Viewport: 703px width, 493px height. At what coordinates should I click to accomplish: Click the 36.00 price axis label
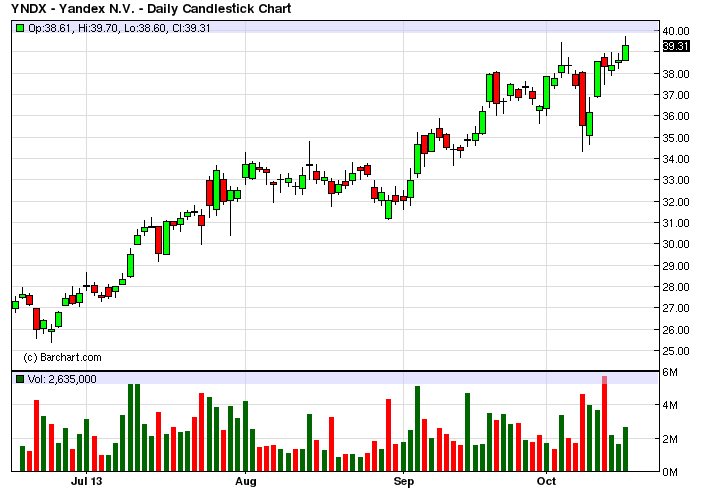click(x=676, y=116)
